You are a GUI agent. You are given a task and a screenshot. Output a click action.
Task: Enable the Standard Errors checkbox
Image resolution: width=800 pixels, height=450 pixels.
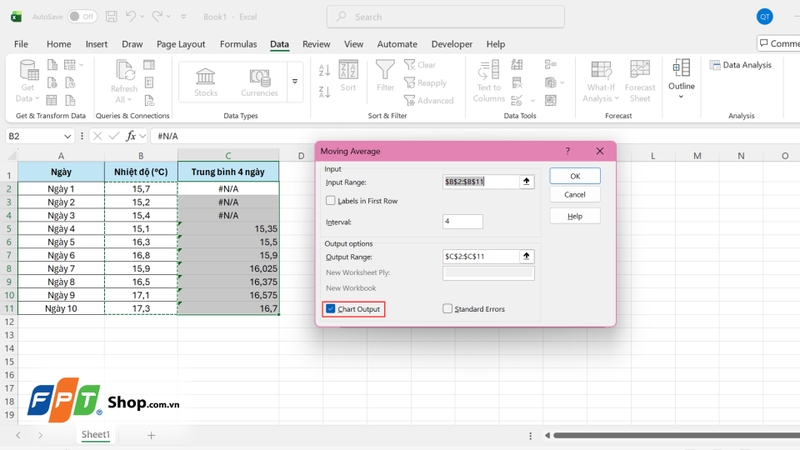pos(448,309)
